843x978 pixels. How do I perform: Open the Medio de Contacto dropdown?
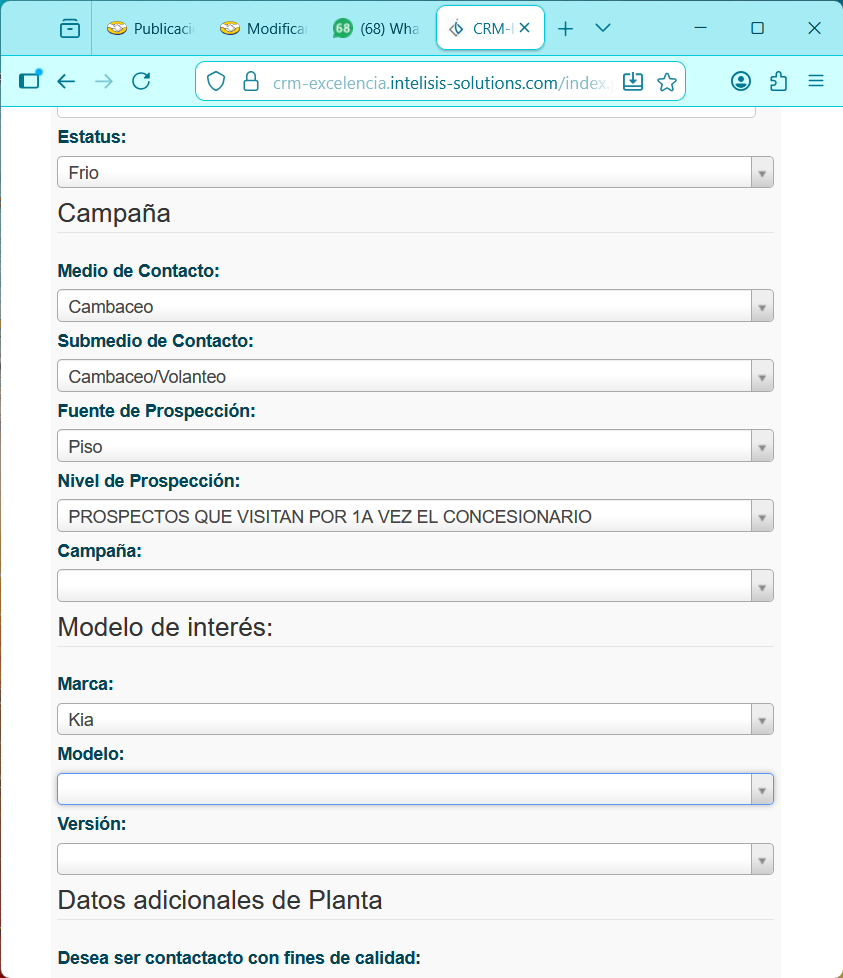[414, 306]
